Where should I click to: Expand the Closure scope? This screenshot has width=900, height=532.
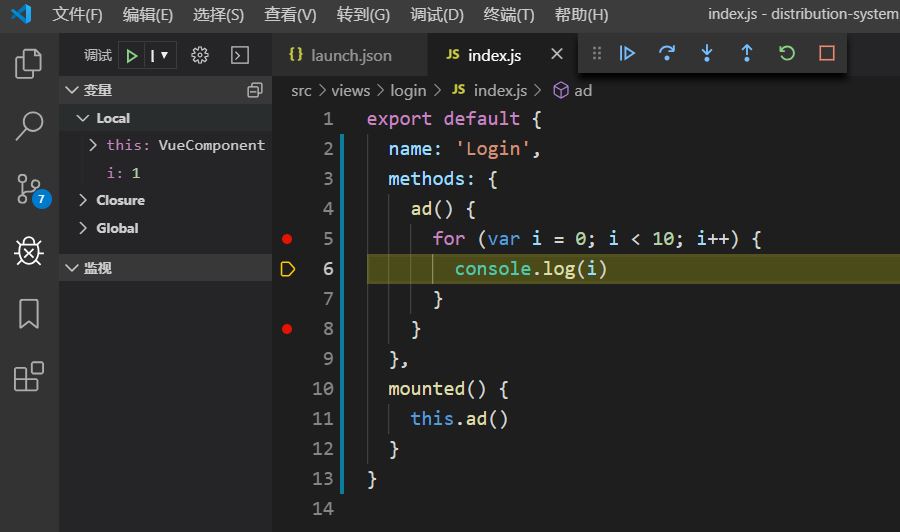[83, 200]
